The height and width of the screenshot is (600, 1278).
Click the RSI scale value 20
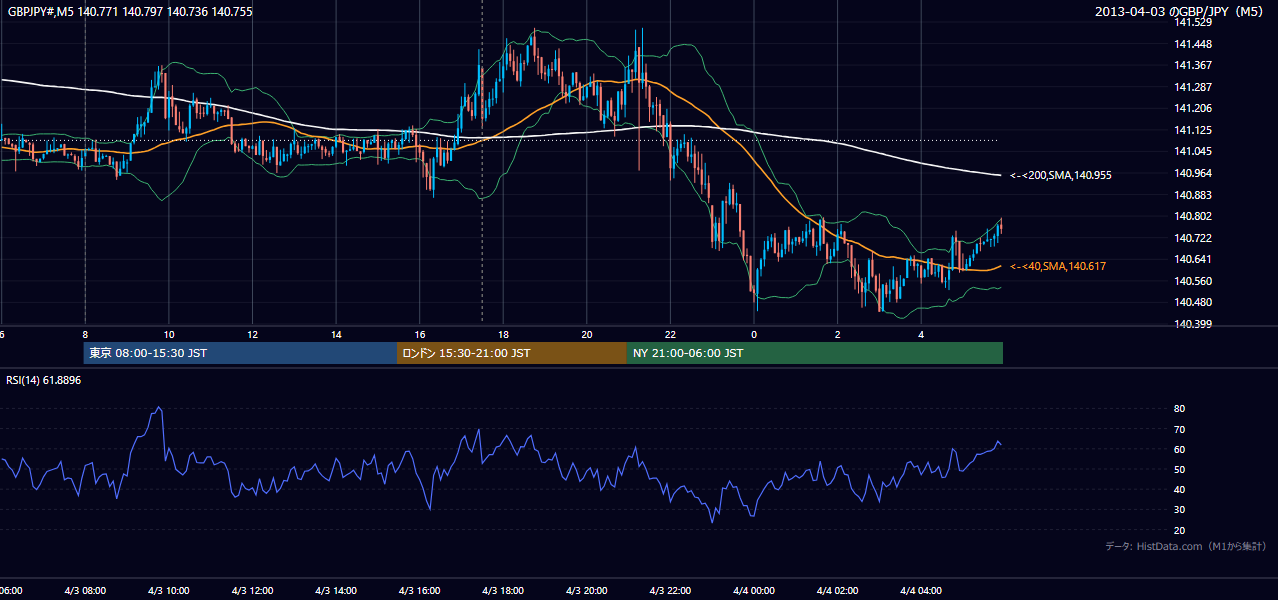coord(1179,530)
